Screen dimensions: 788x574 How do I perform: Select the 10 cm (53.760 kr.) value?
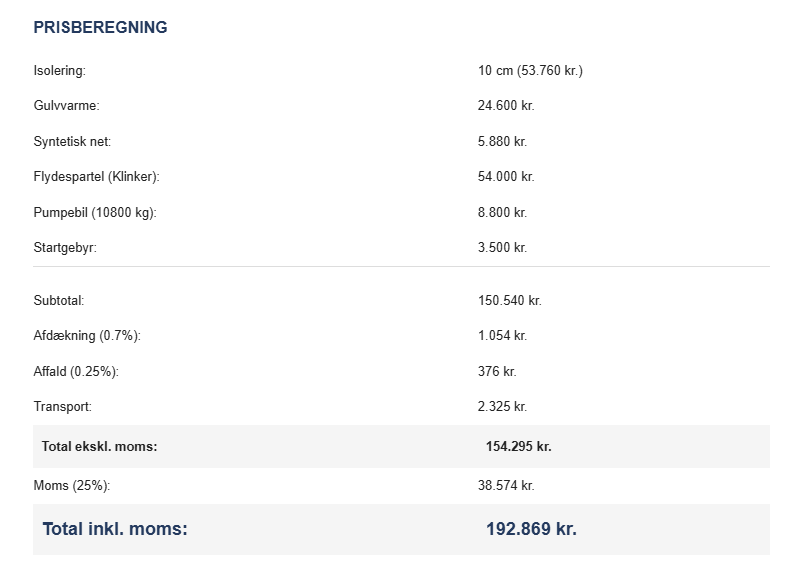pyautogui.click(x=530, y=71)
